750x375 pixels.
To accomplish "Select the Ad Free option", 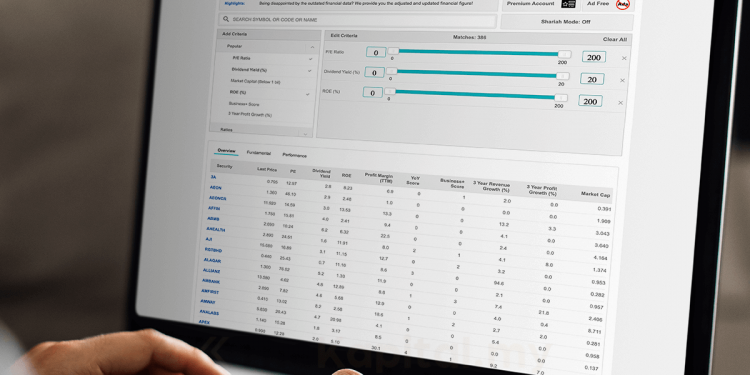I will 599,3.
